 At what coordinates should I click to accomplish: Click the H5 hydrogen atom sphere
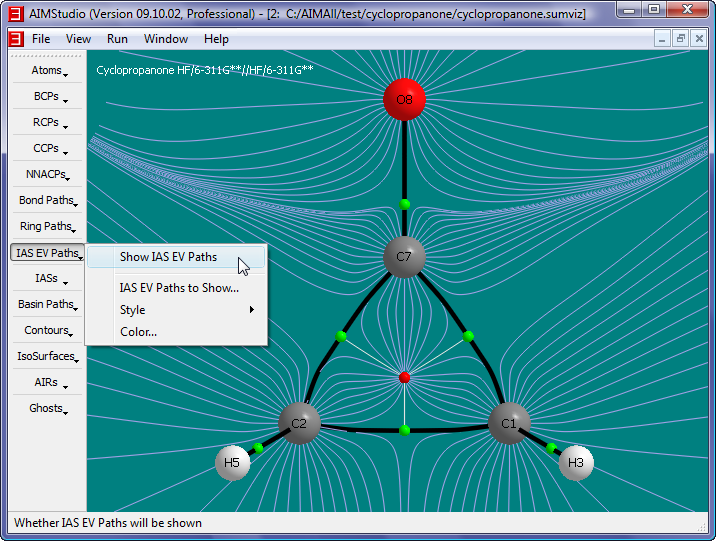click(232, 463)
